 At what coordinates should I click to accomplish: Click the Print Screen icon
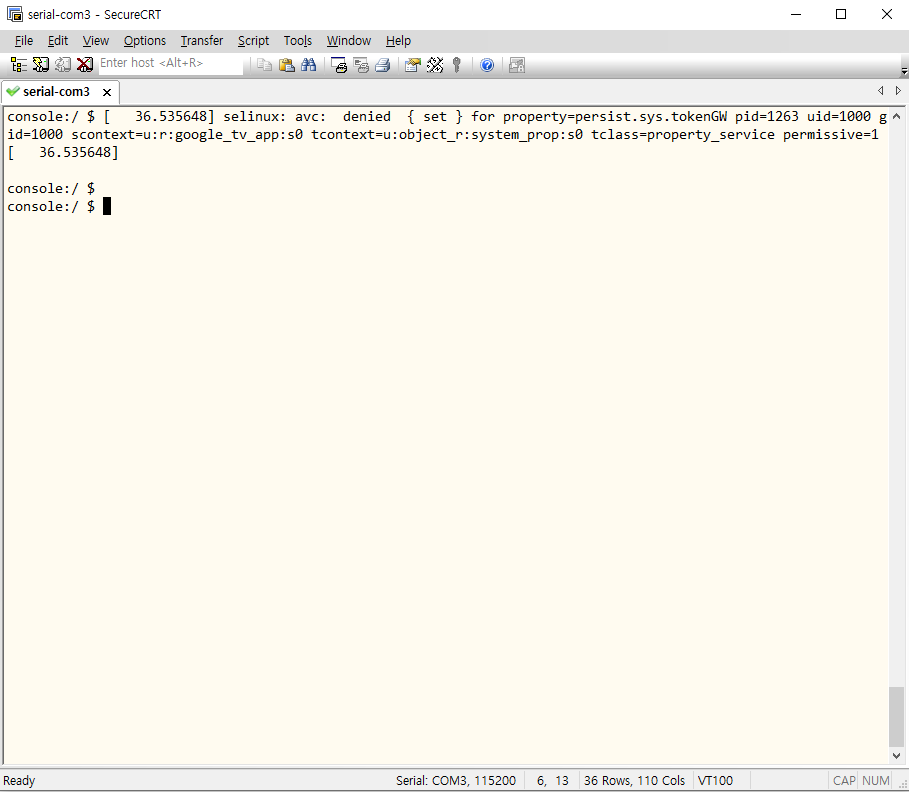(x=339, y=65)
